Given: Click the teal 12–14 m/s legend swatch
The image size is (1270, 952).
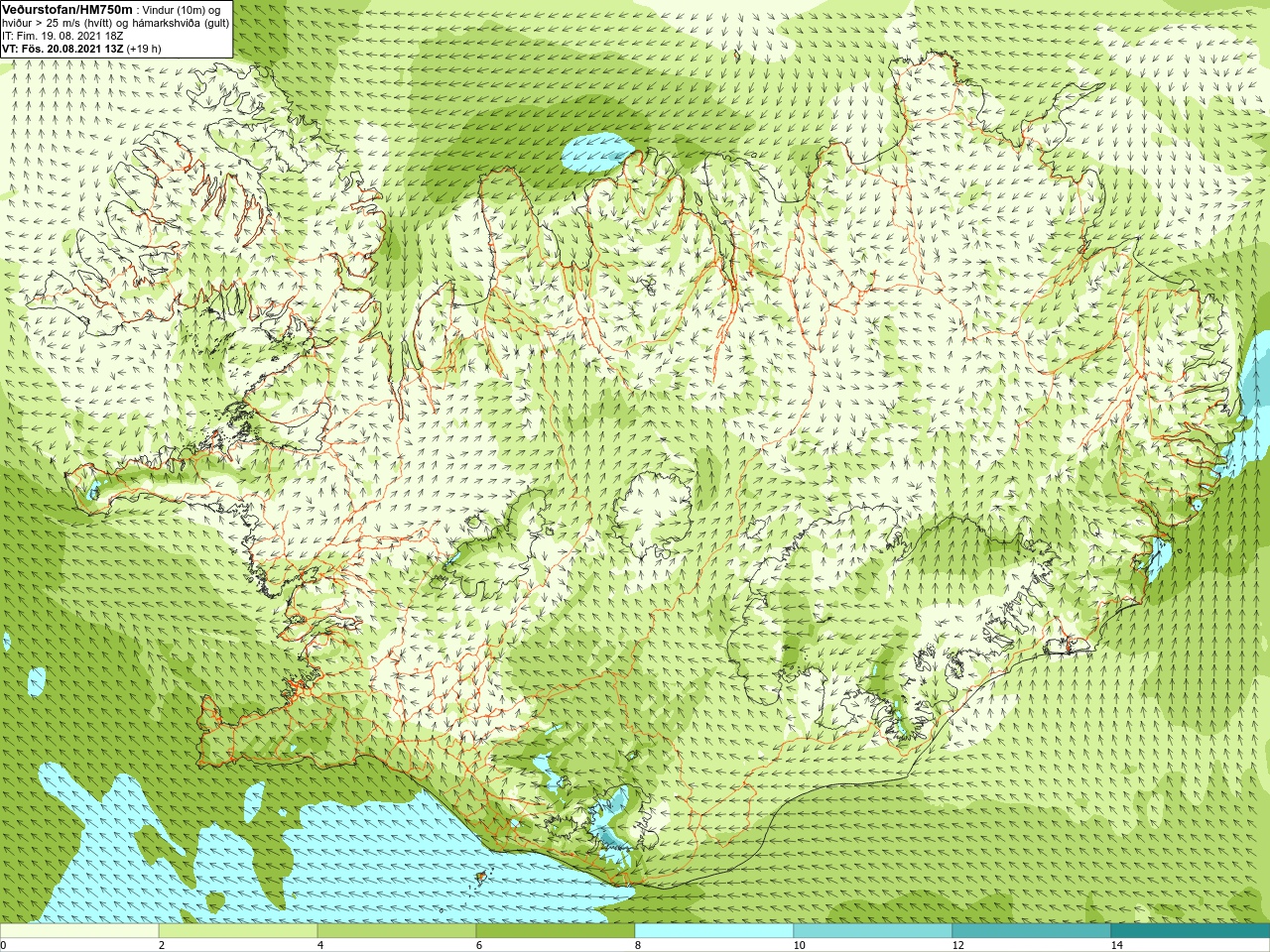Looking at the screenshot, I should (1032, 931).
